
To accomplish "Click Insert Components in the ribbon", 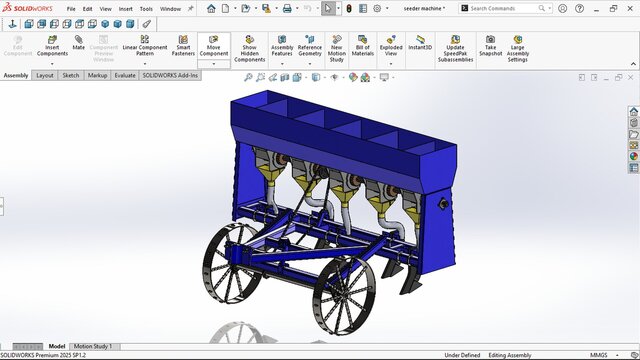I will coord(52,45).
